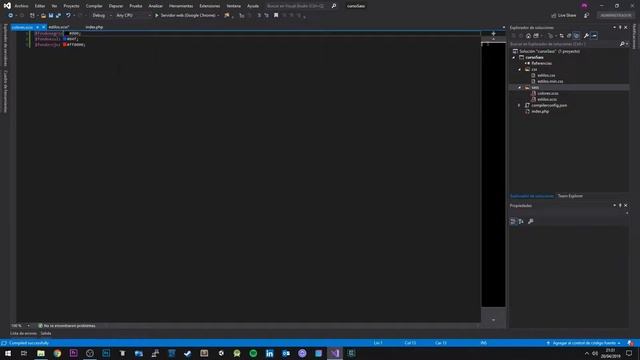Viewport: 640px width, 360px height.
Task: Click the code minimap scrollbar
Action: (493, 174)
